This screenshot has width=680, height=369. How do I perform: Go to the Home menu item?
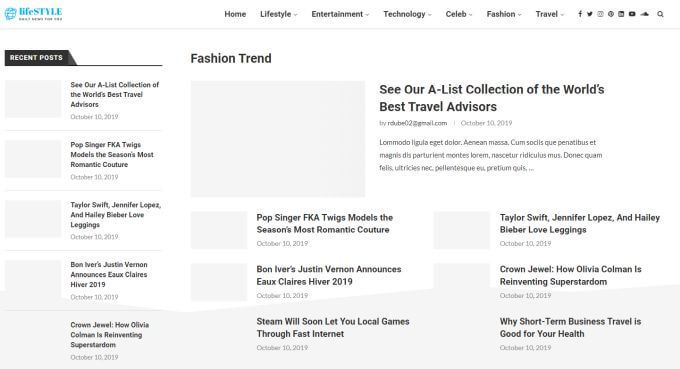point(235,14)
